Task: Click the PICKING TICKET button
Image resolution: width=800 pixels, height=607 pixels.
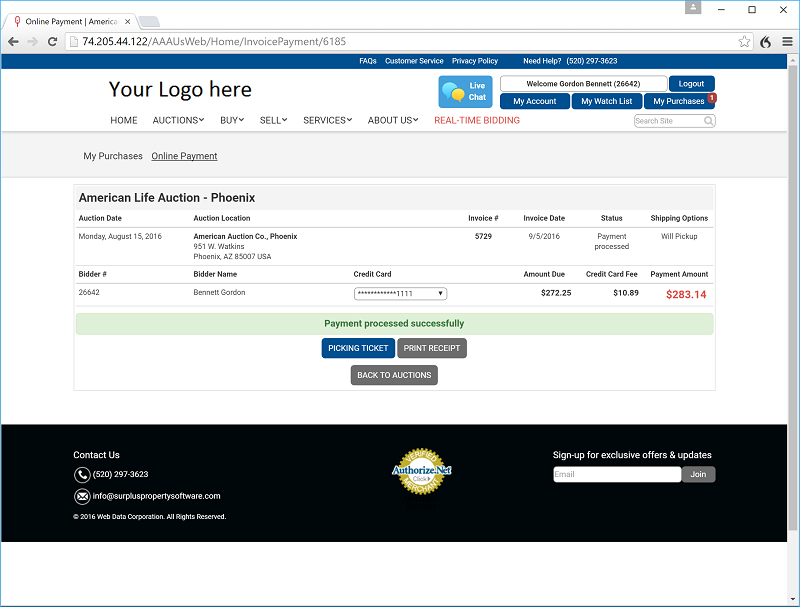Action: (x=358, y=348)
